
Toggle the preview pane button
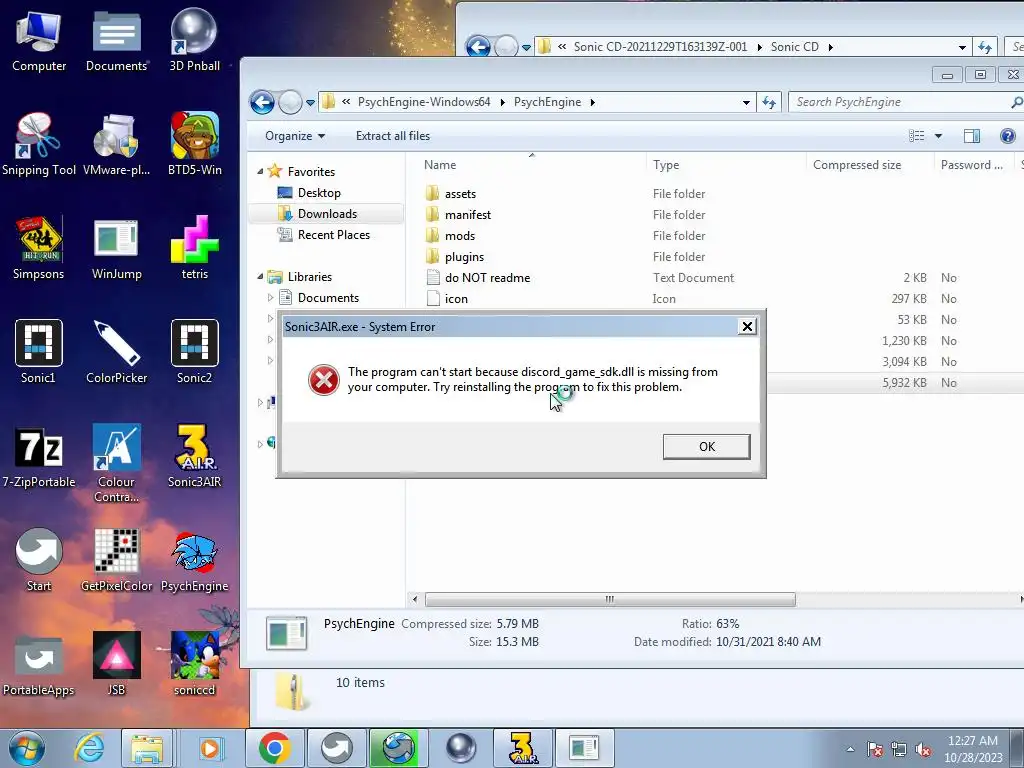point(972,136)
